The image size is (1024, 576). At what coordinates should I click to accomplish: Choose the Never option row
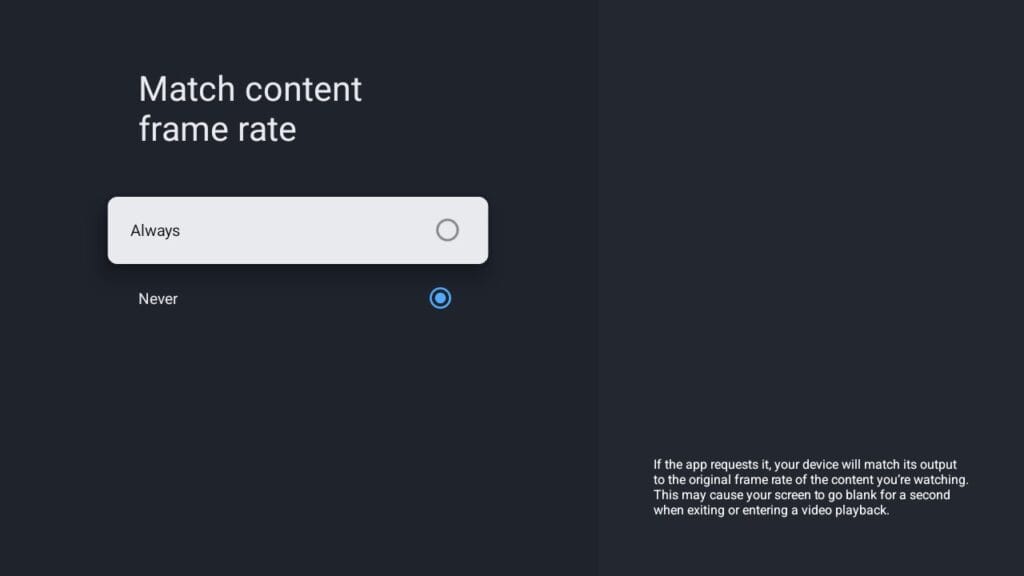point(298,298)
